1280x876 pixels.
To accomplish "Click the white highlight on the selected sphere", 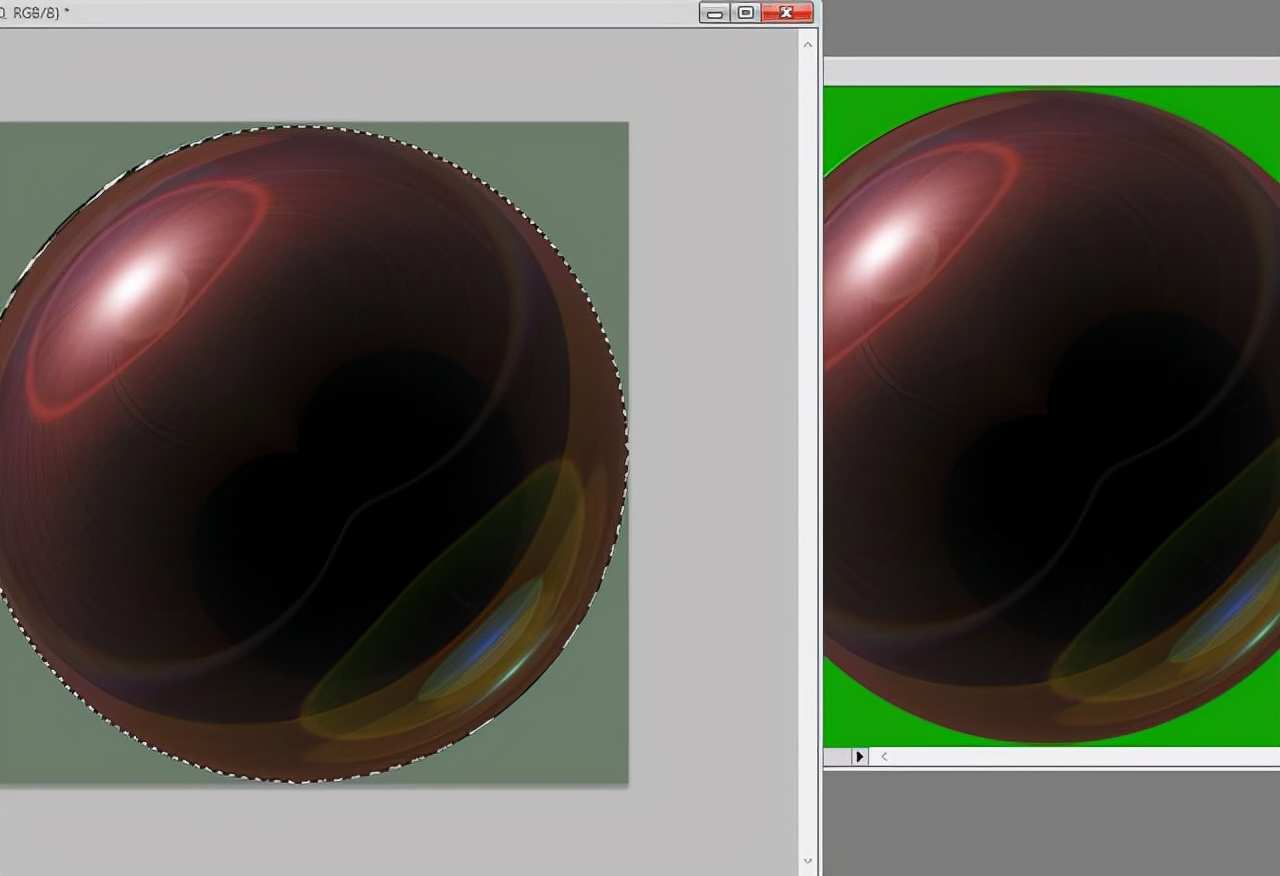I will [135, 287].
